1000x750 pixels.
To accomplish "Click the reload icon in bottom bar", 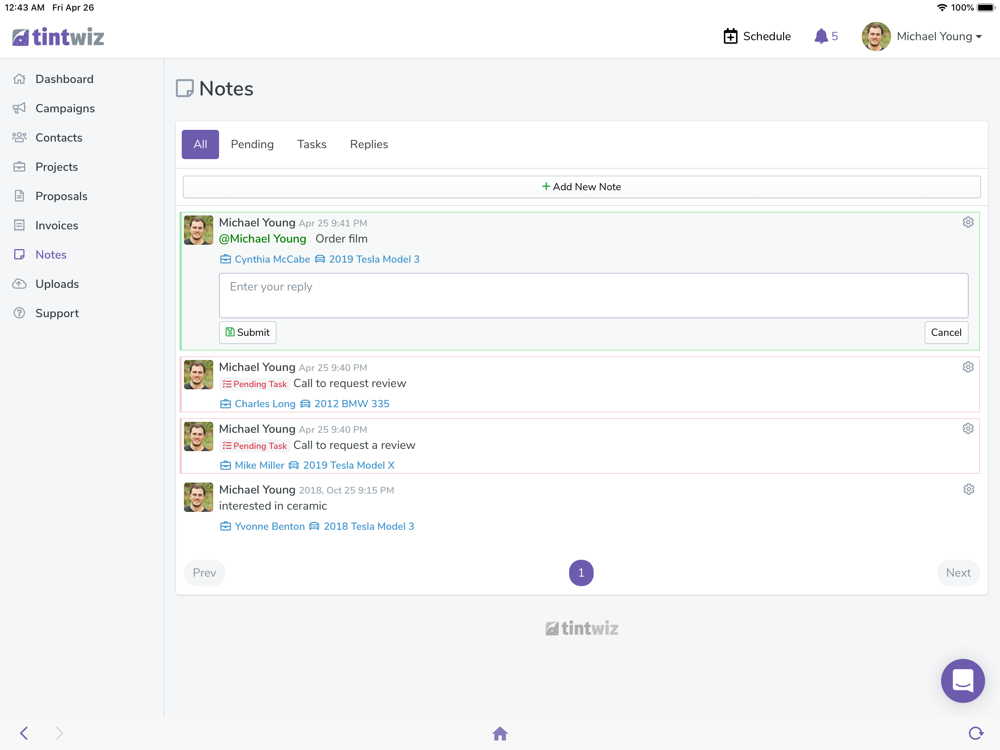I will tap(975, 733).
